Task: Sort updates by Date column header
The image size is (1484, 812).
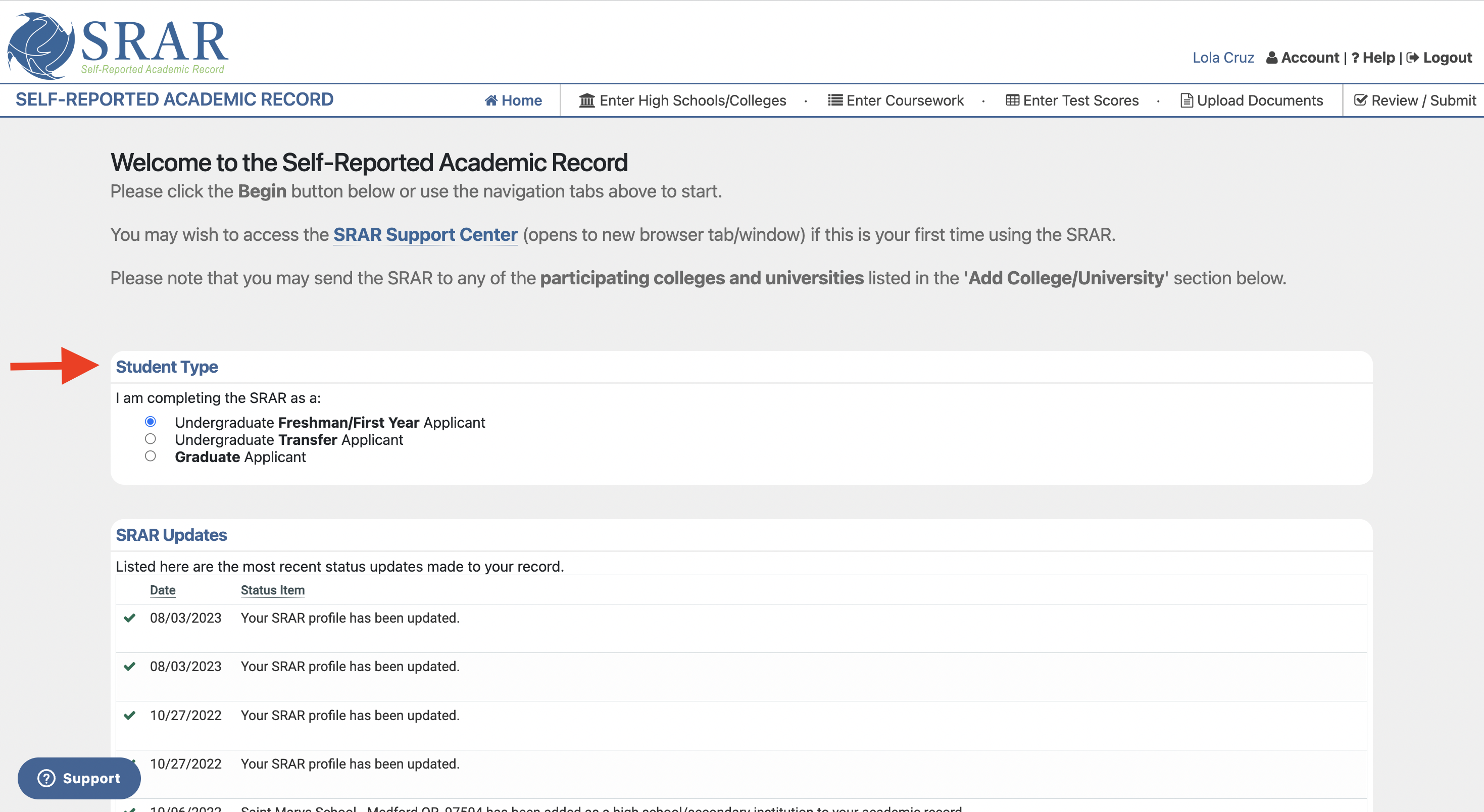Action: [163, 590]
